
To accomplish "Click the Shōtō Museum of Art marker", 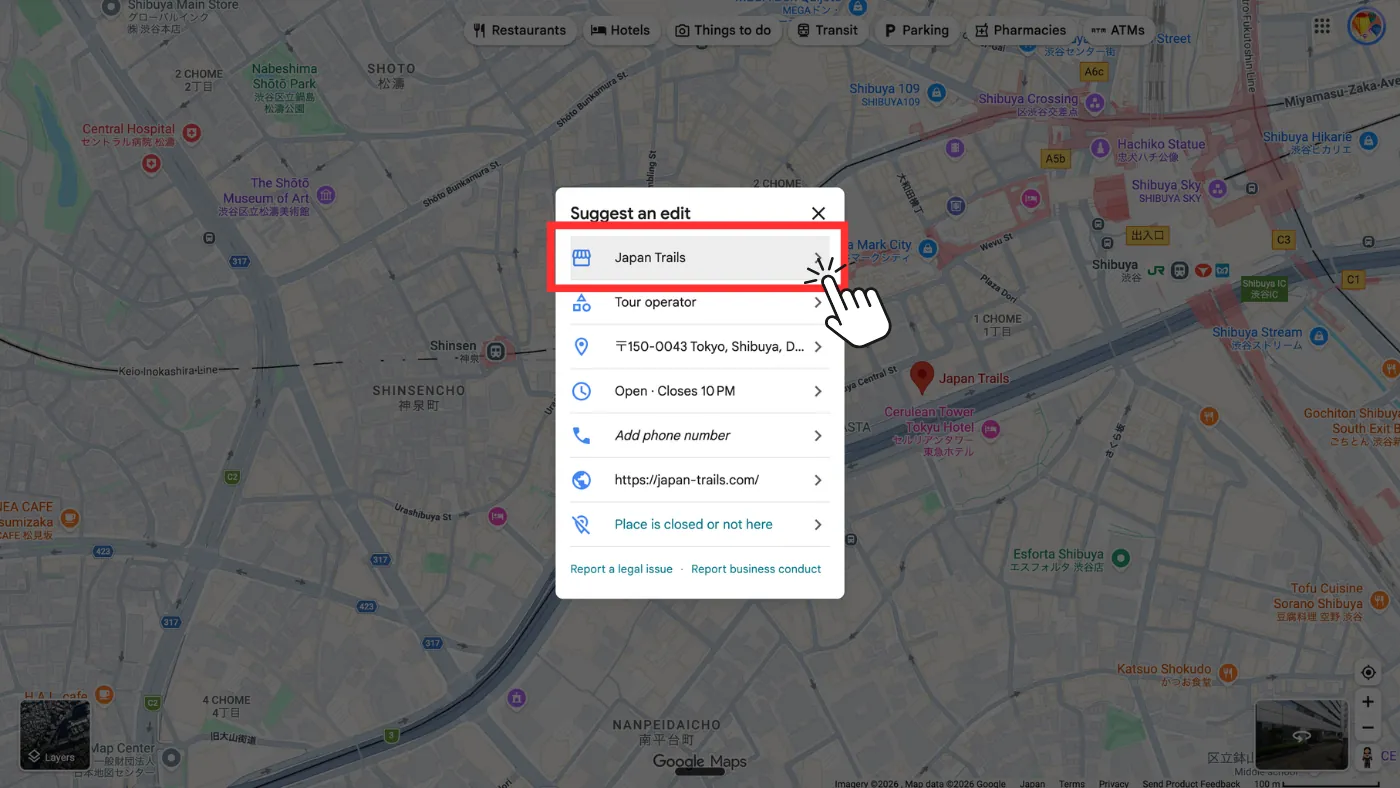I will [x=325, y=196].
